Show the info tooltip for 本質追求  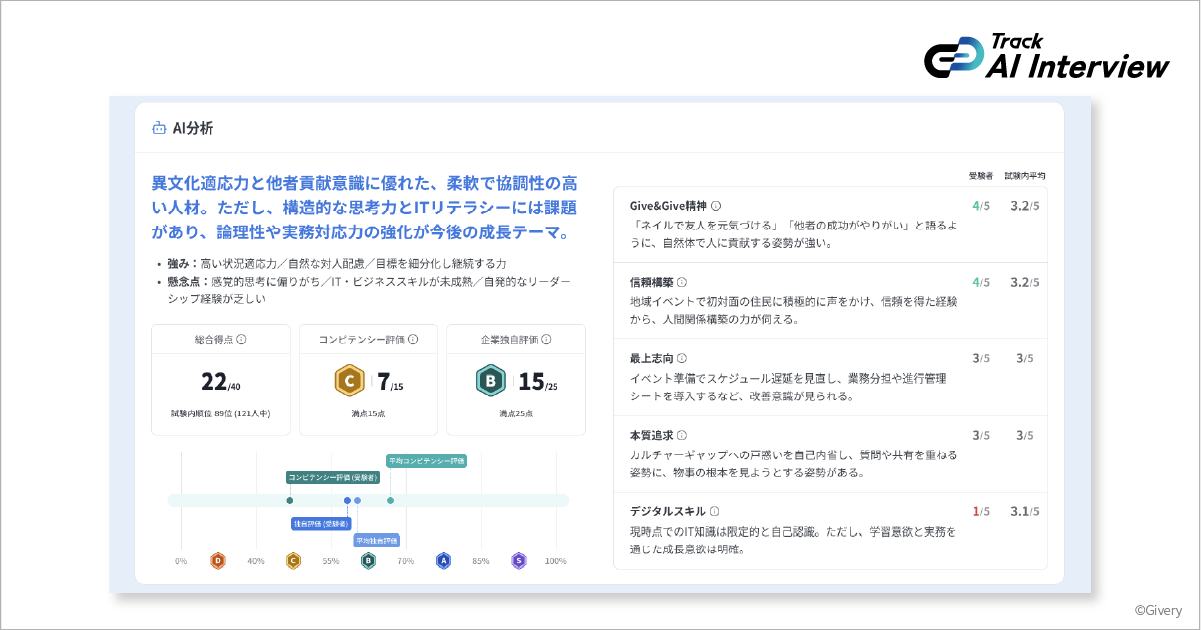682,435
